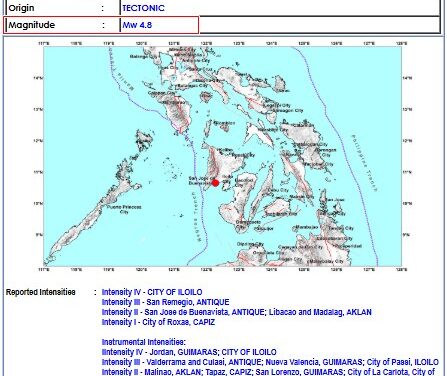447x376 pixels.
Task: Select the "Mw 4.8" magnitude value
Action: 137,25
